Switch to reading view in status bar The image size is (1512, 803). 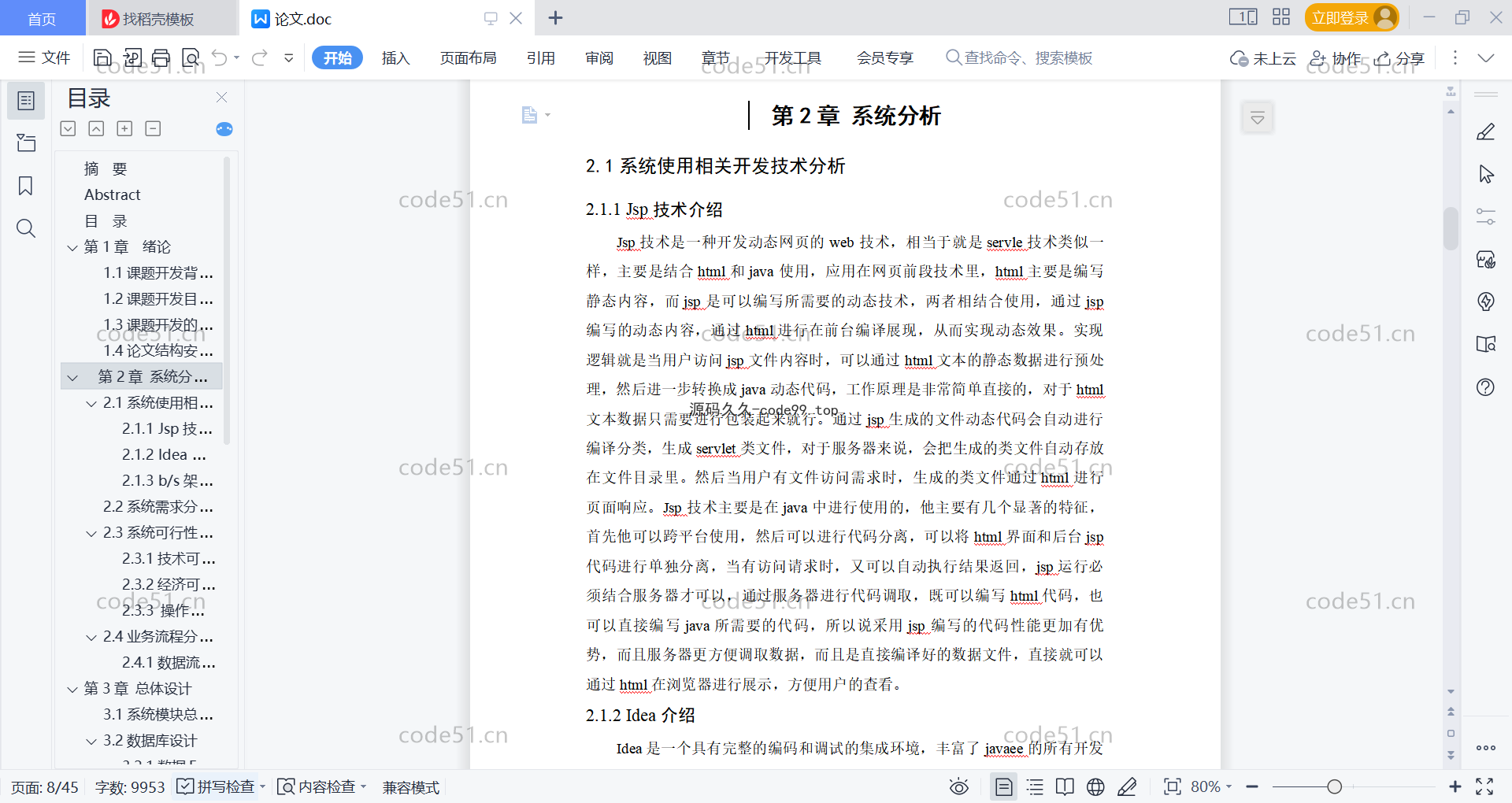pyautogui.click(x=1065, y=786)
